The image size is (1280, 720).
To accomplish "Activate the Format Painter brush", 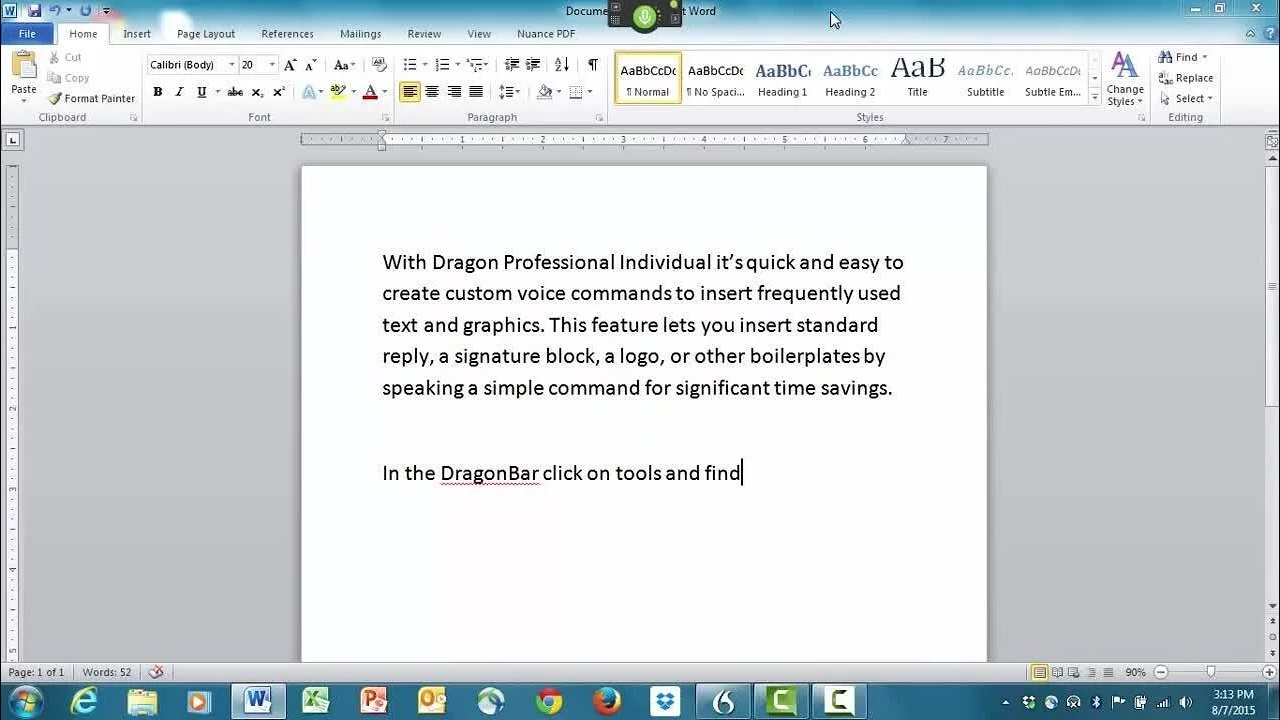I will click(x=91, y=98).
